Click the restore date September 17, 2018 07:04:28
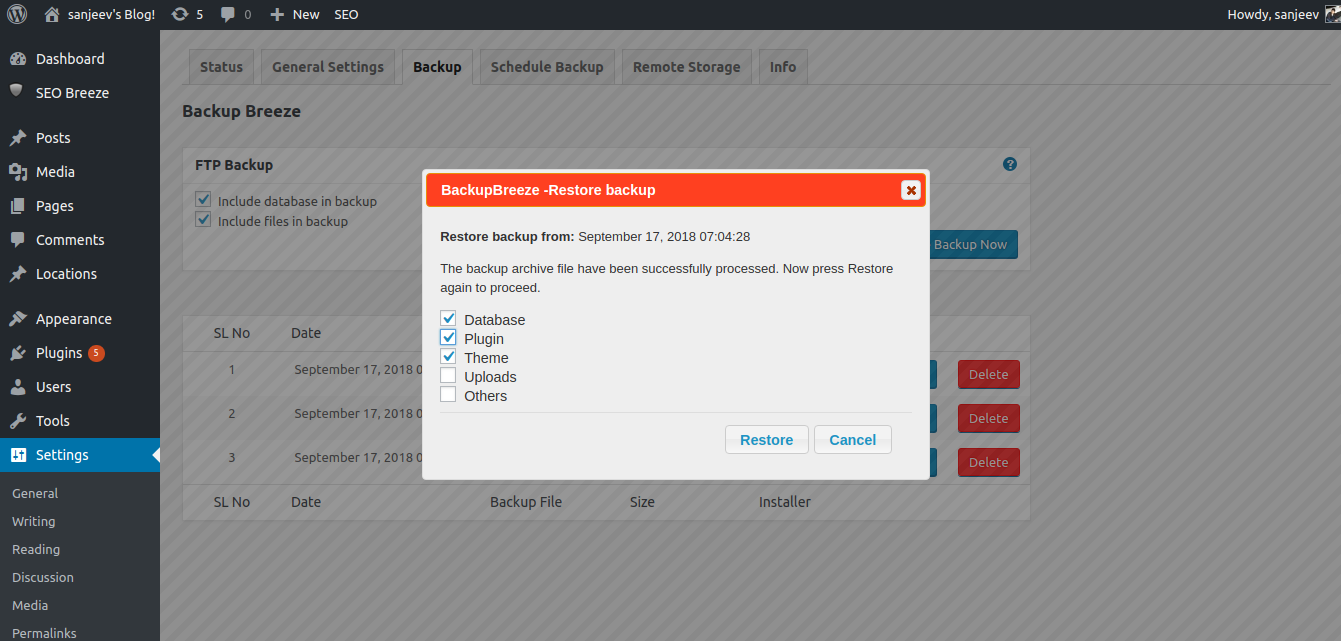 [x=664, y=237]
